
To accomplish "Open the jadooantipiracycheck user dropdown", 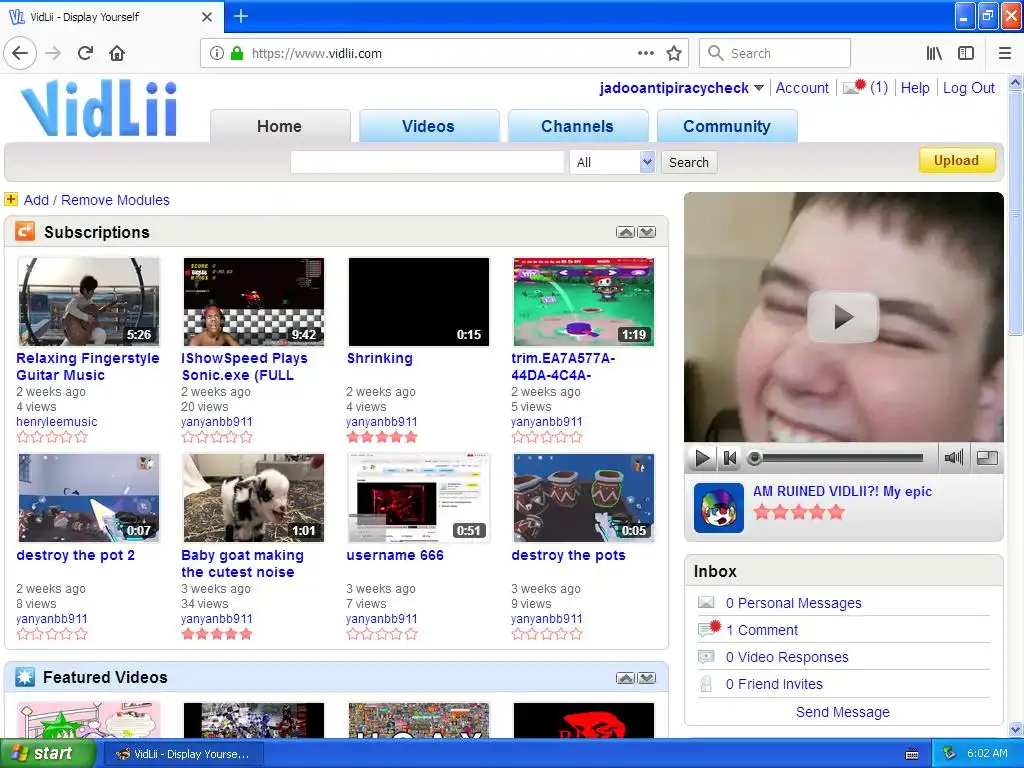I will pos(758,88).
